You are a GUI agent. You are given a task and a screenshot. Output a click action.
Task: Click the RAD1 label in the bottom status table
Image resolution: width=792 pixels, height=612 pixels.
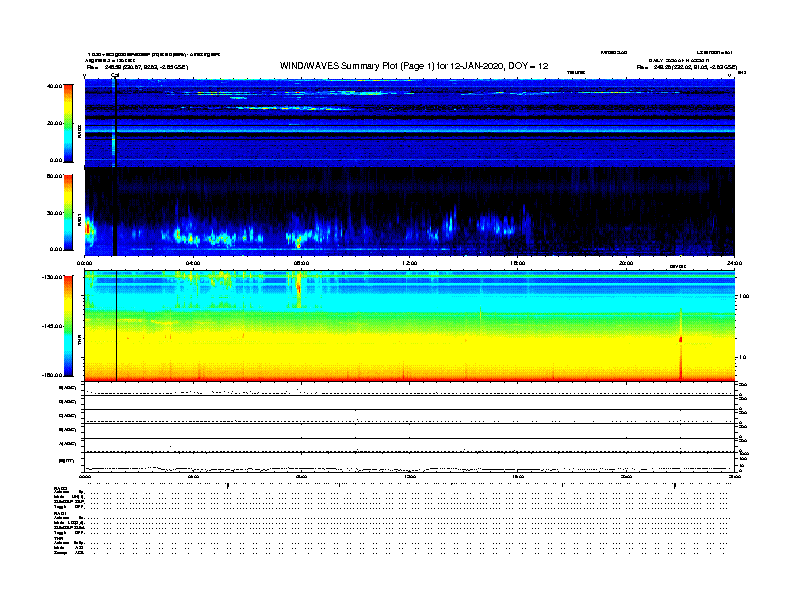click(x=60, y=514)
